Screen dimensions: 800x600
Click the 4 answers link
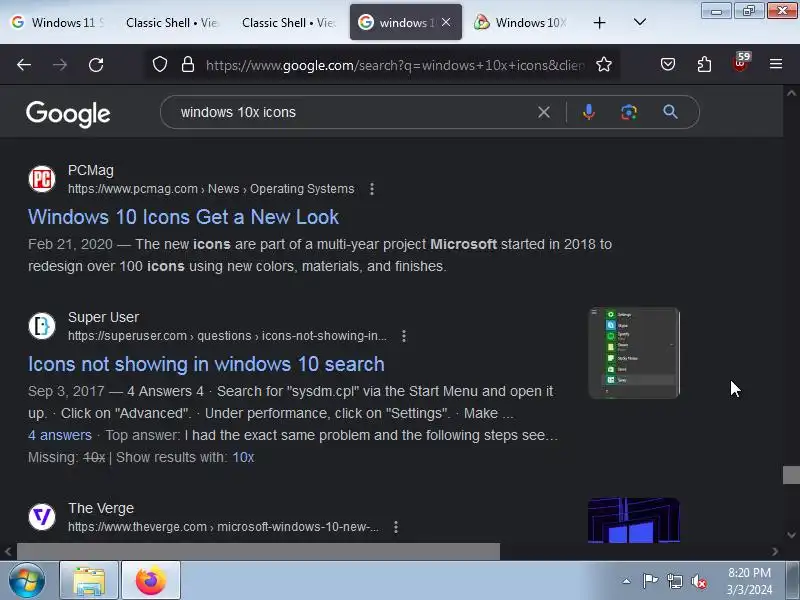point(60,435)
